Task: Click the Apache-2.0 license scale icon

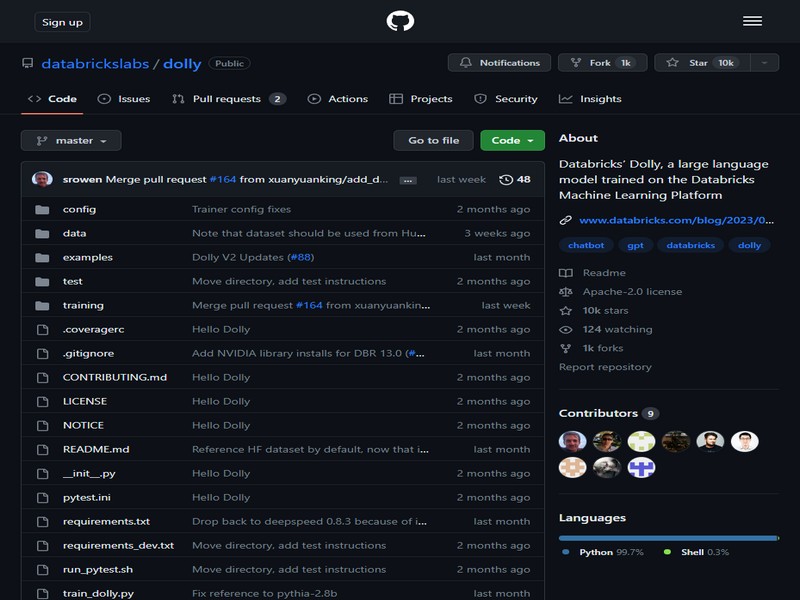Action: [x=566, y=289]
